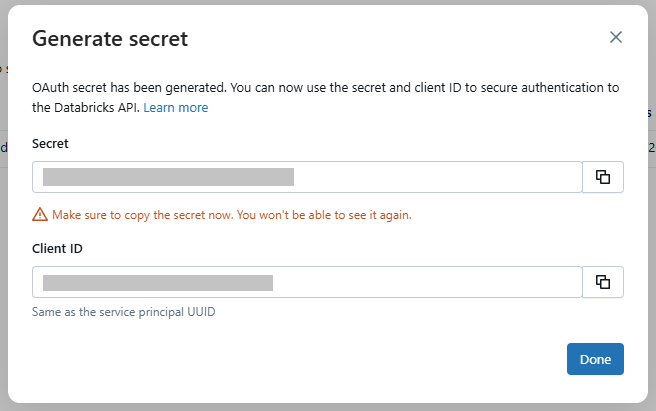The image size is (656, 411).
Task: Click the Client ID field label
Action: pos(57,249)
